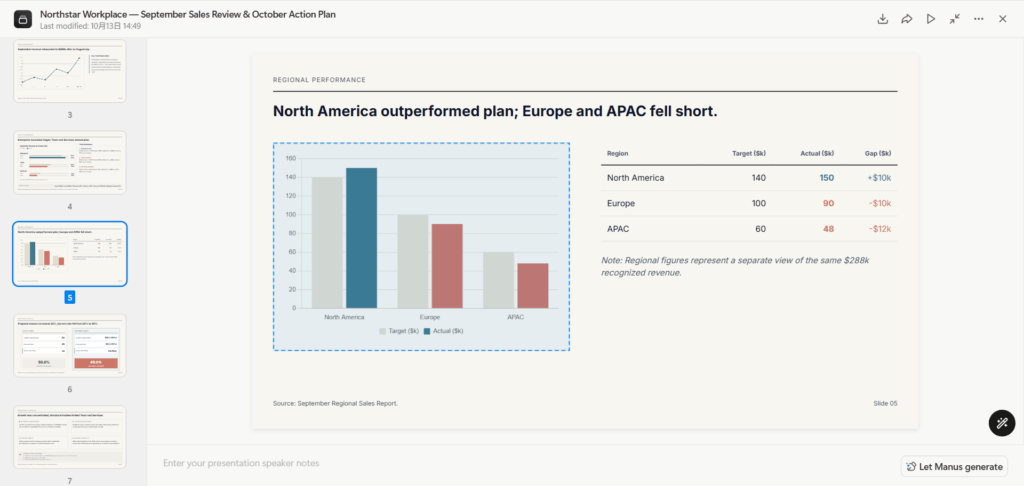Viewport: 1024px width, 486px height.
Task: Click North America Actual bar in chart
Action: (361, 238)
